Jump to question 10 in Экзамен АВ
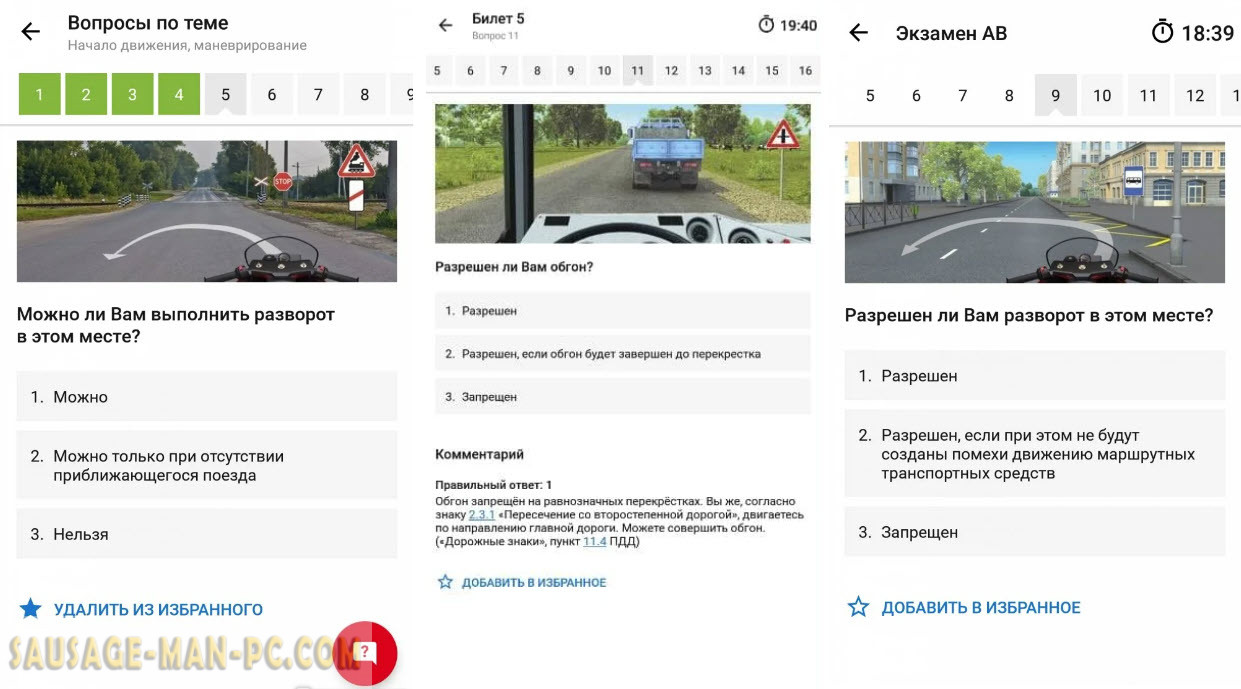 point(1102,96)
